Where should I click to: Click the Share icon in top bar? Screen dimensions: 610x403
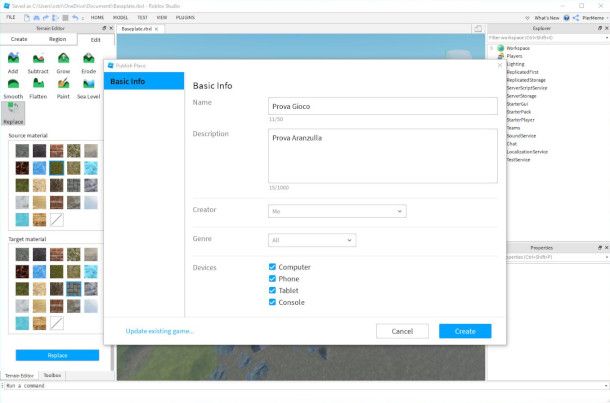[576, 18]
